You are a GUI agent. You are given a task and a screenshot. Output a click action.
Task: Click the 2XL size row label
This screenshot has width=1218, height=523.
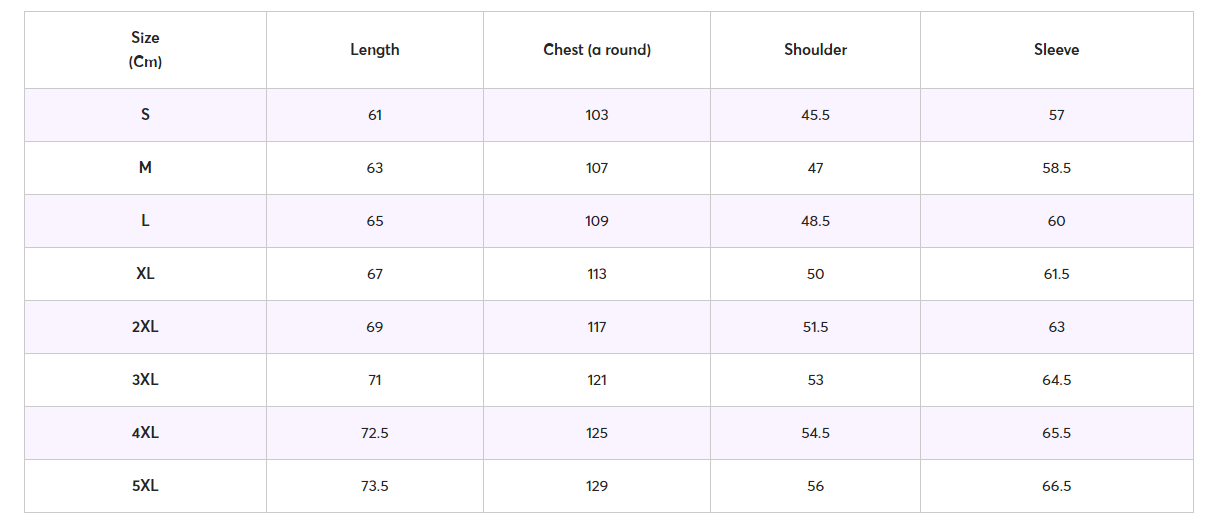click(x=145, y=326)
